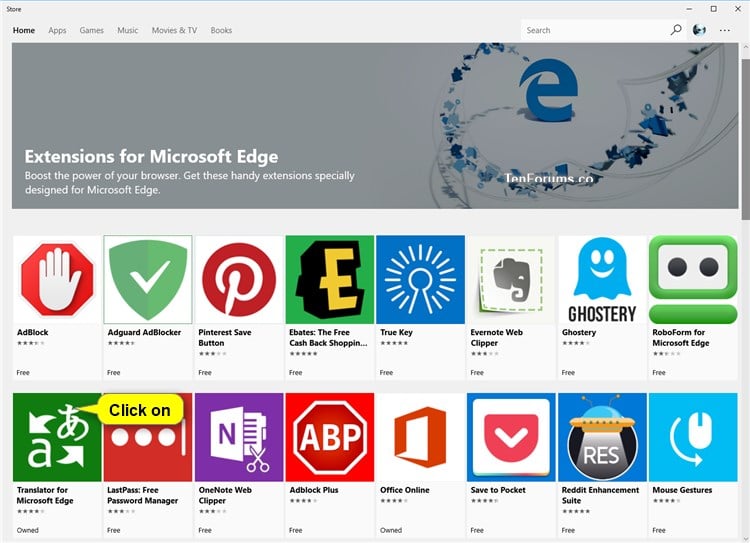Click the True Key title text
The width and height of the screenshot is (750, 543).
[x=396, y=332]
